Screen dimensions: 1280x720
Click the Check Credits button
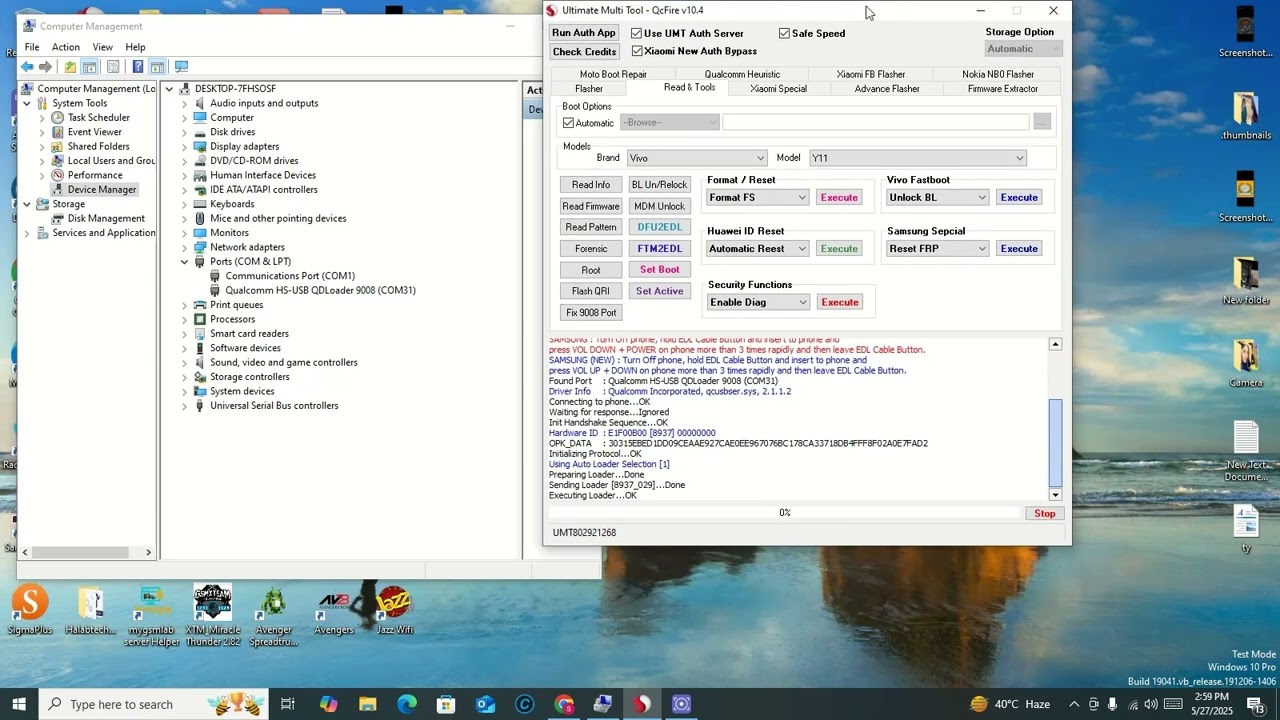[x=584, y=52]
